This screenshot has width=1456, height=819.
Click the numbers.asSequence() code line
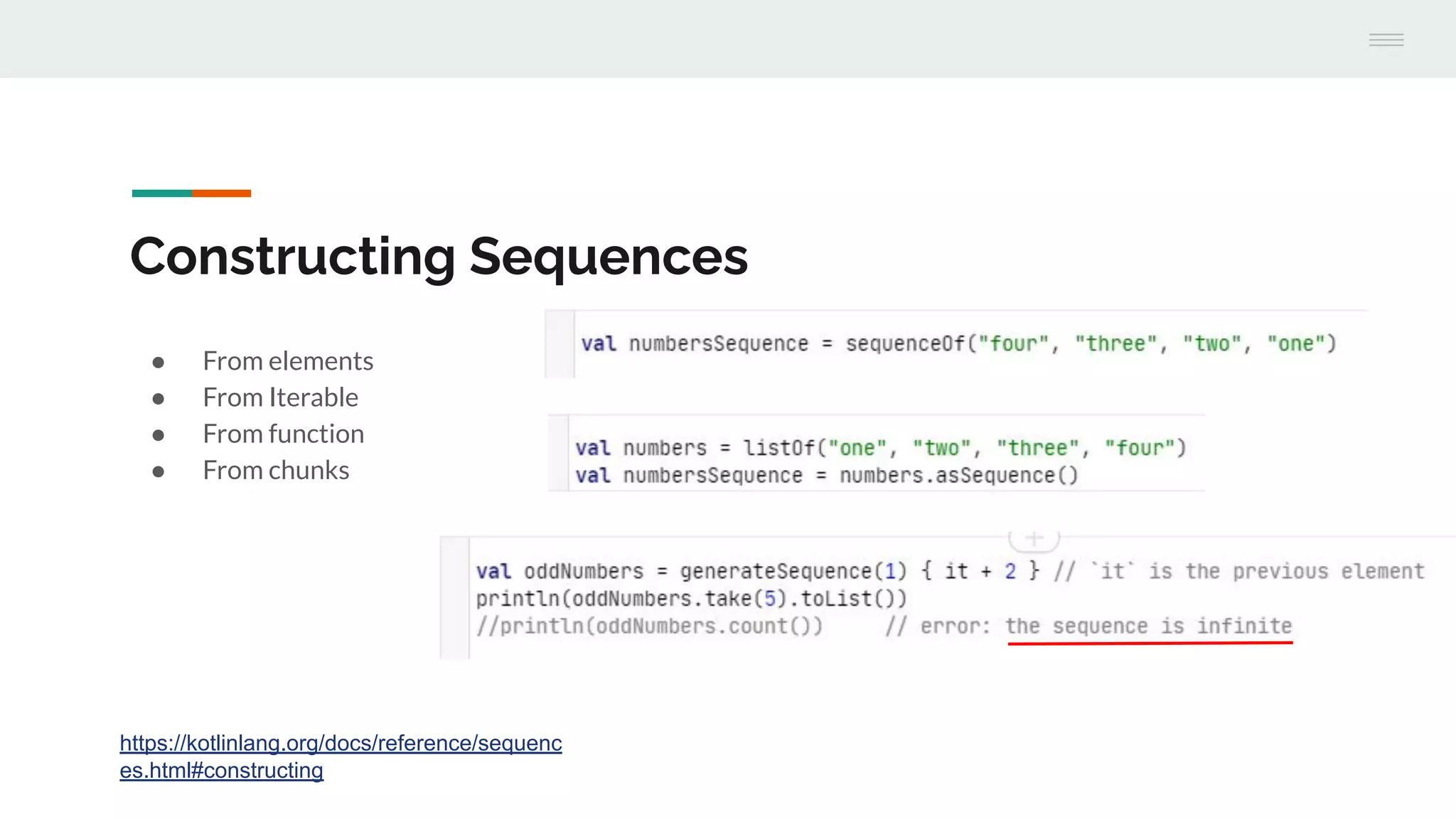point(827,475)
